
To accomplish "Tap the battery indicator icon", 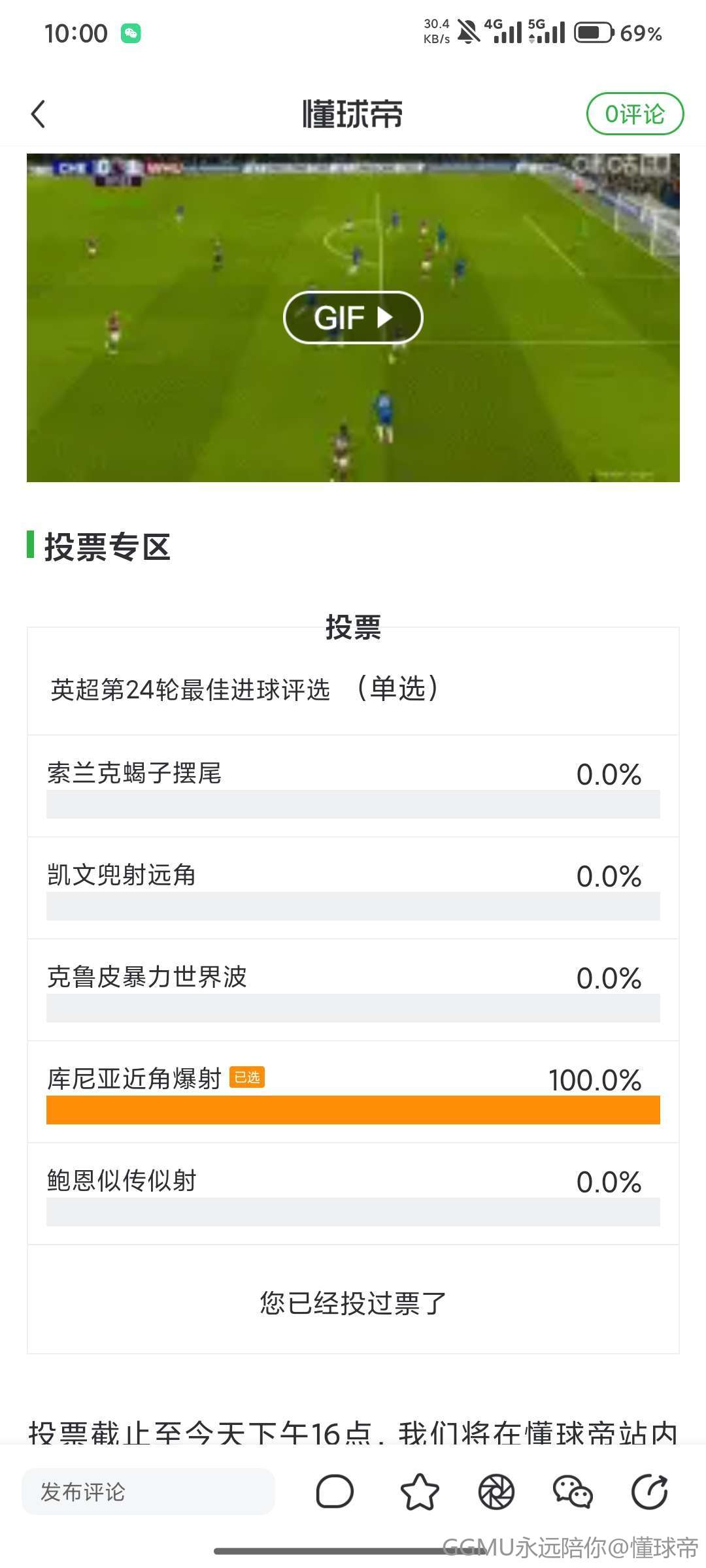I will pyautogui.click(x=594, y=33).
